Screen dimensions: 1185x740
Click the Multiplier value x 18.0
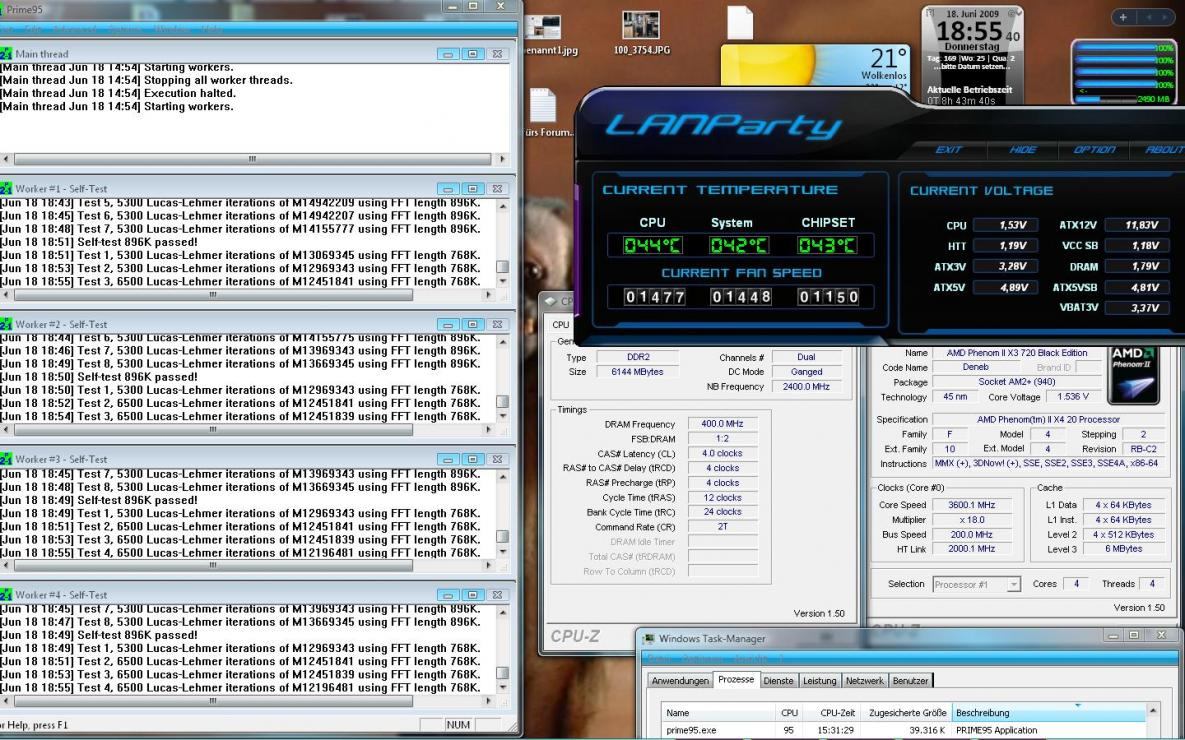pyautogui.click(x=972, y=520)
